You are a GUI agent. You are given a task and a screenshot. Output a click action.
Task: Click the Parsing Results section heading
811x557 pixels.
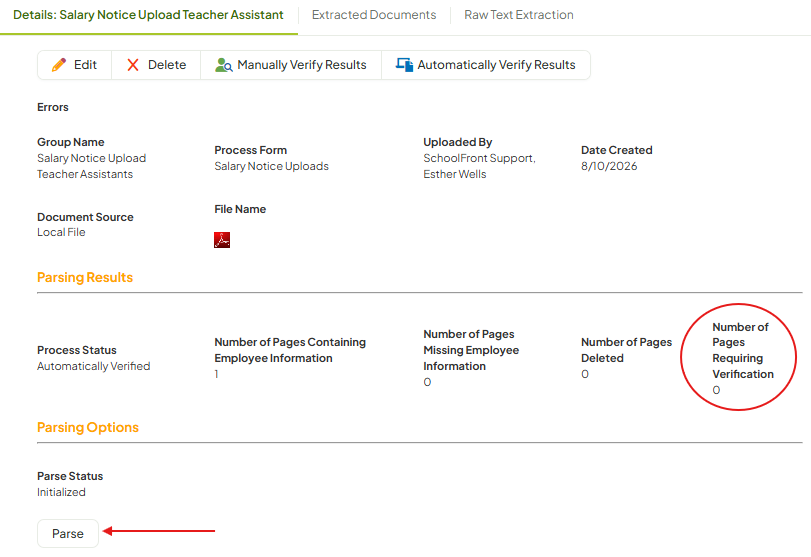click(x=85, y=278)
